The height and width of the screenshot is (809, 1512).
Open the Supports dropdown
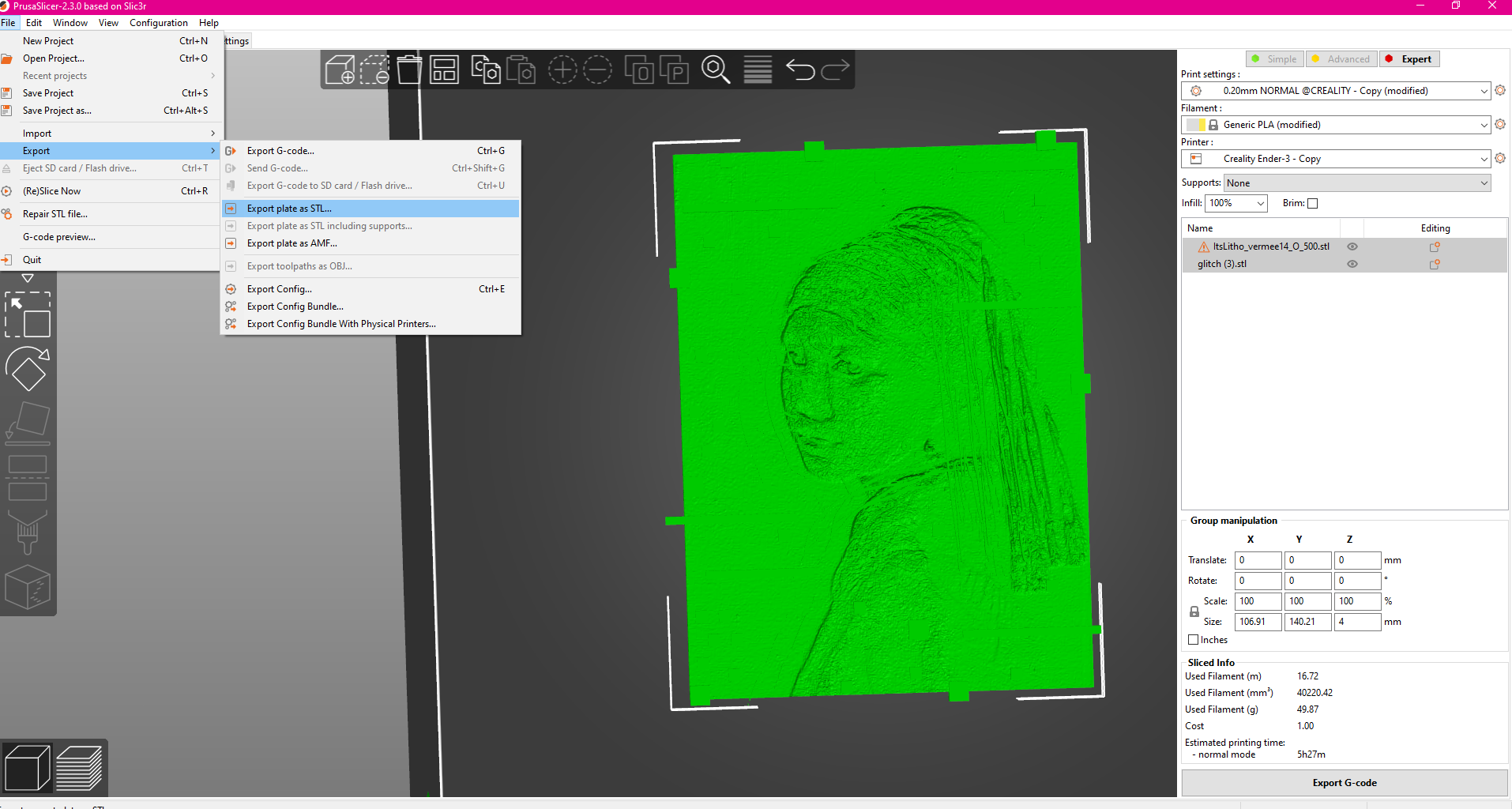point(1357,183)
